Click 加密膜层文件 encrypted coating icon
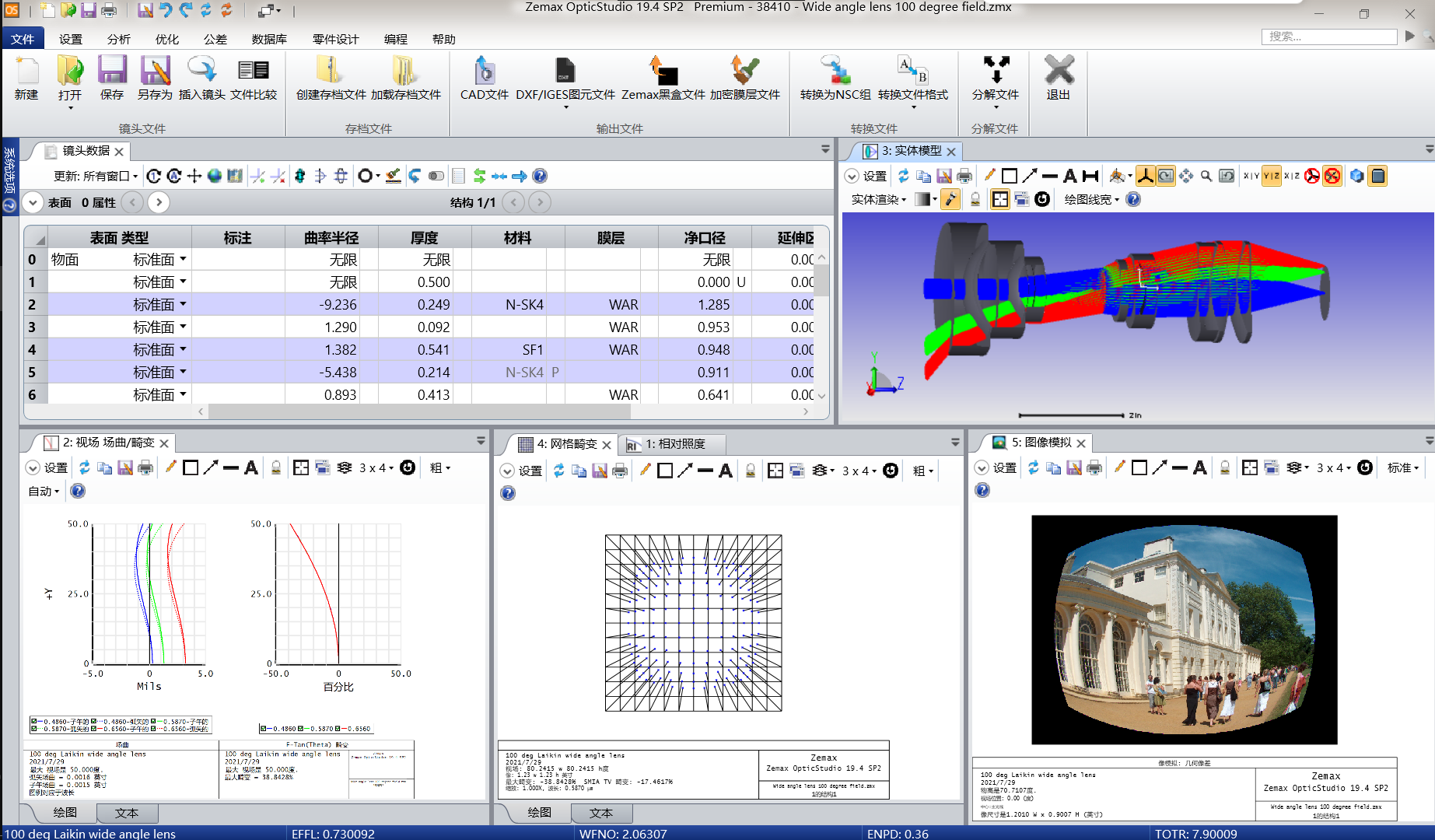The image size is (1435, 840). pyautogui.click(x=744, y=79)
